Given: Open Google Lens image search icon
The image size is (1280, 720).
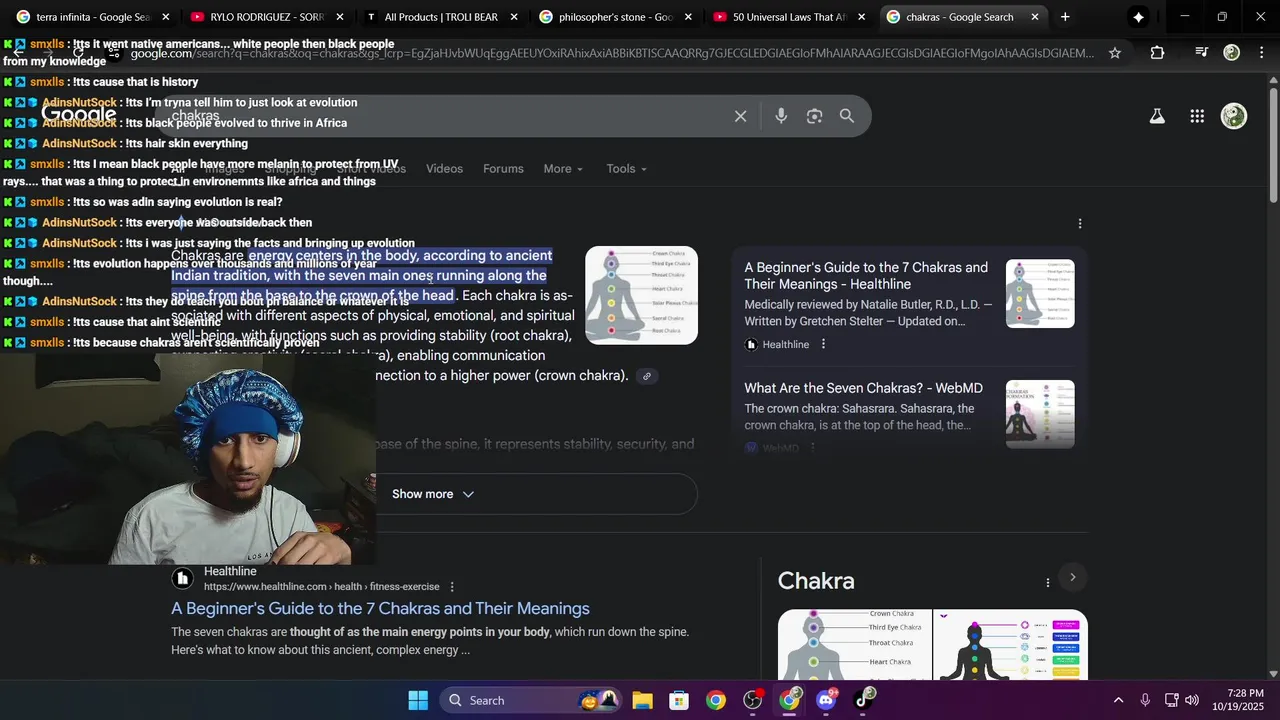Looking at the screenshot, I should tap(814, 116).
